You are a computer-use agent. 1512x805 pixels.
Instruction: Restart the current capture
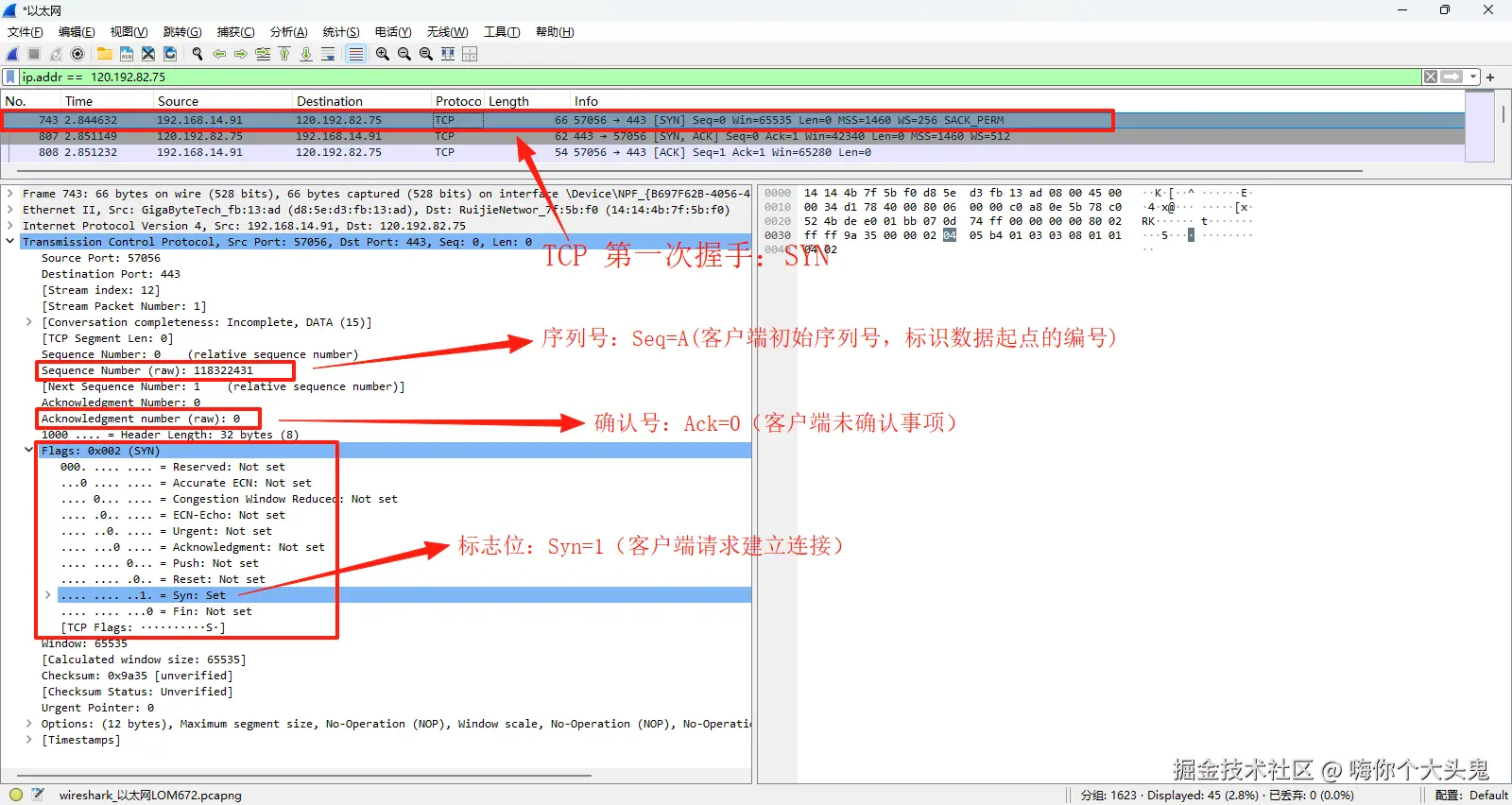[56, 54]
